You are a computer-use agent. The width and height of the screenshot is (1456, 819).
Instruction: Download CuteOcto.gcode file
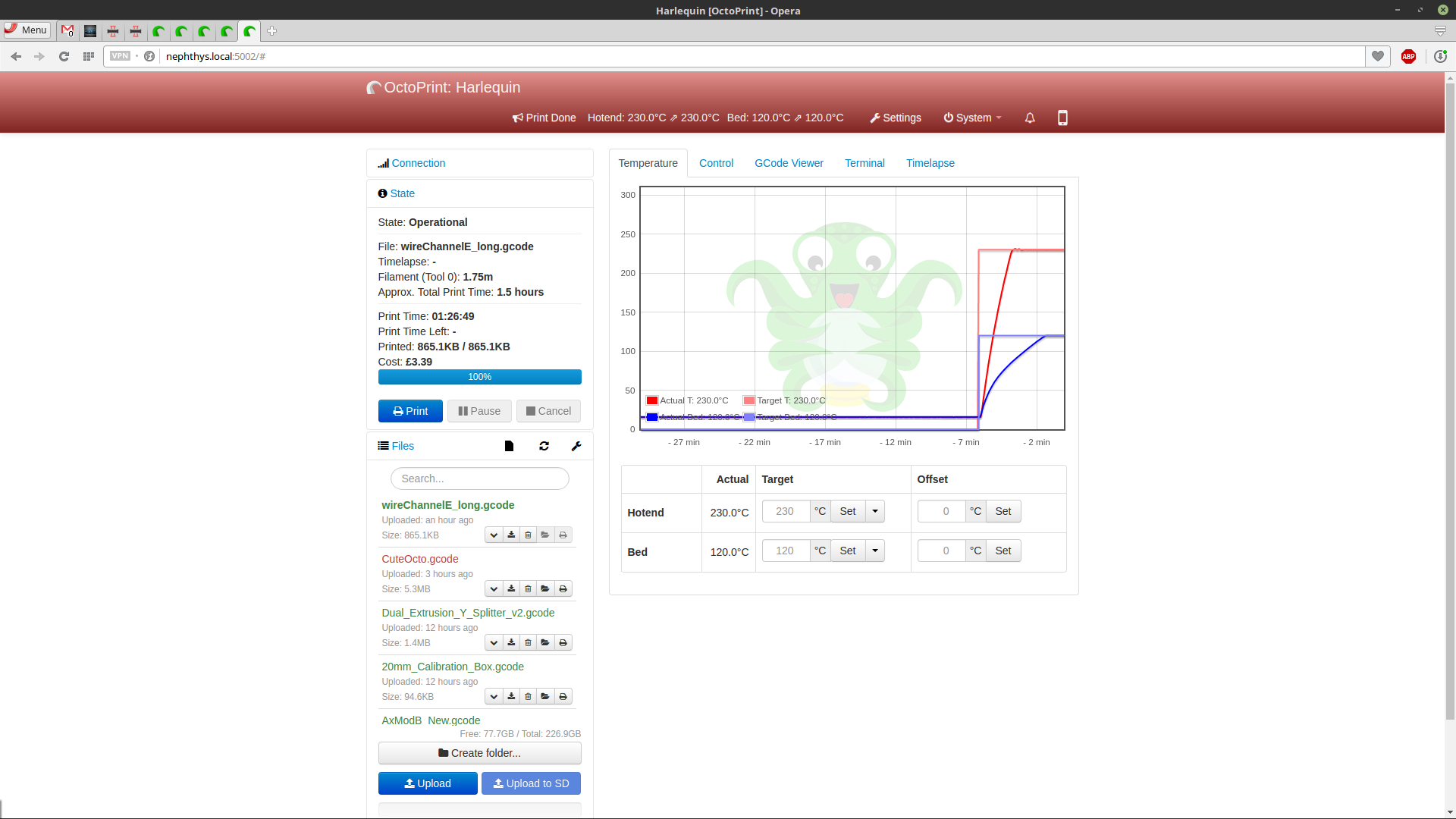tap(511, 589)
